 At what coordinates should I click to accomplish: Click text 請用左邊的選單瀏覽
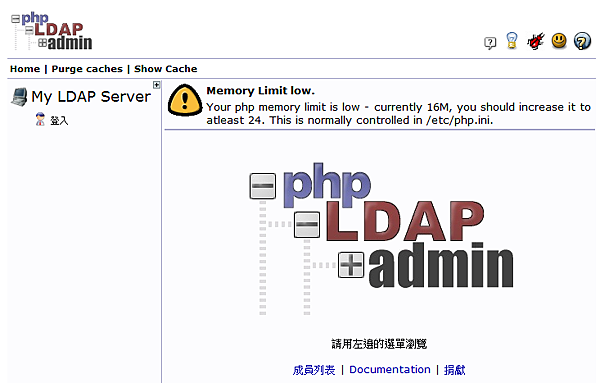click(x=379, y=344)
